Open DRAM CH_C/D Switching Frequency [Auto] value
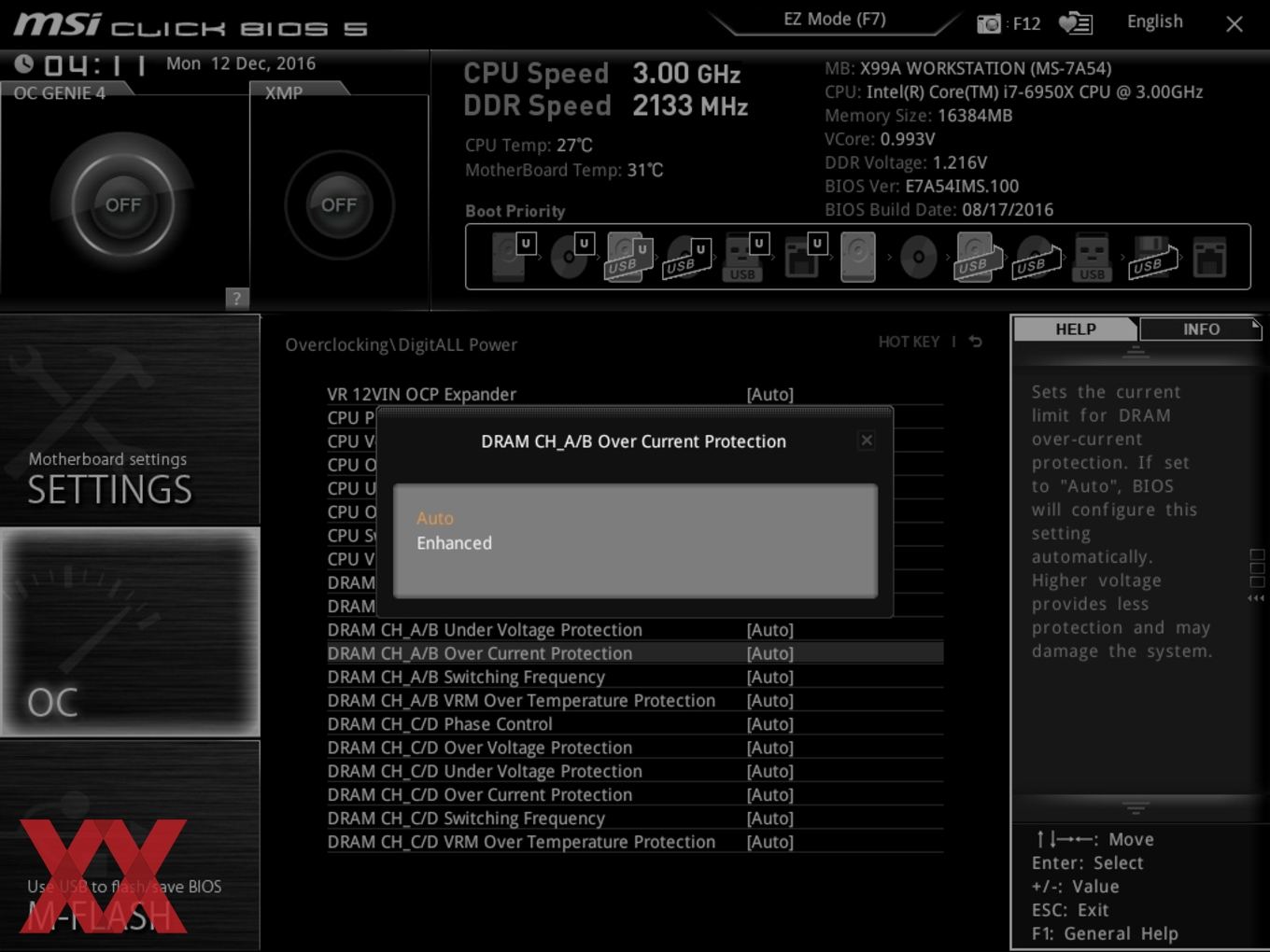The height and width of the screenshot is (952, 1270). tap(770, 819)
